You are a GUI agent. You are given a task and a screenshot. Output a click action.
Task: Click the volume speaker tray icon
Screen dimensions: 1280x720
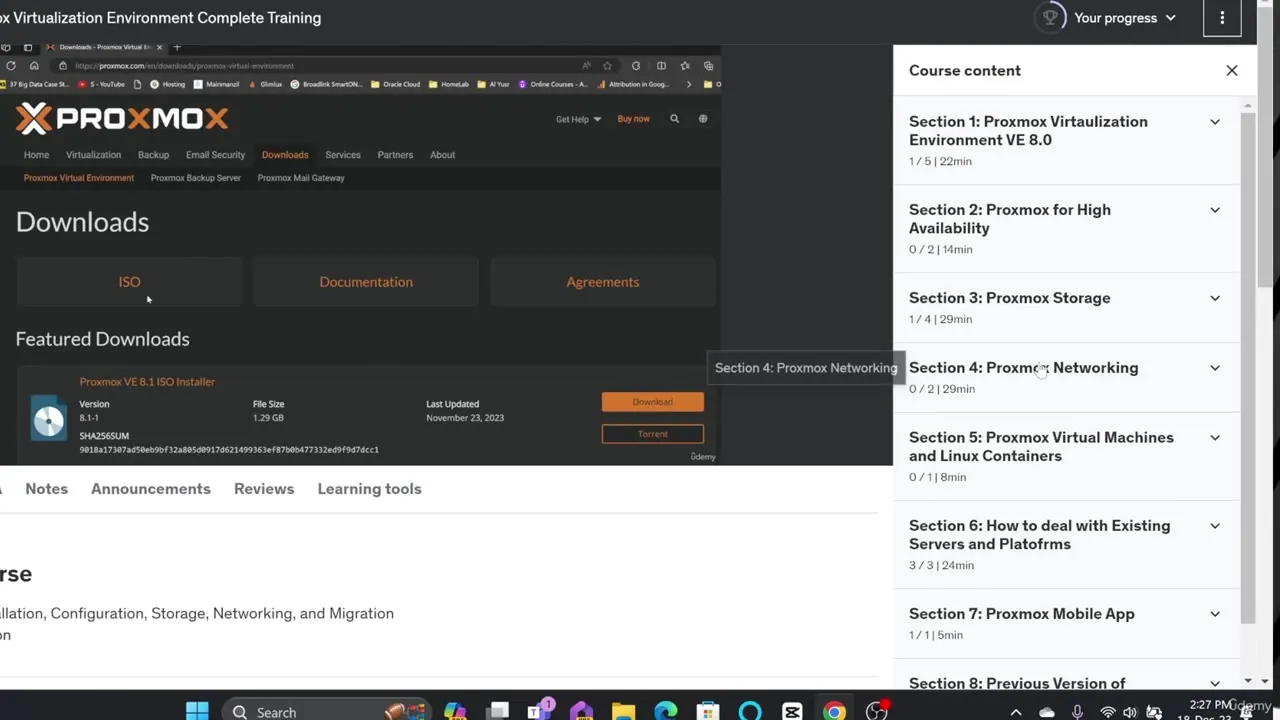(1130, 712)
